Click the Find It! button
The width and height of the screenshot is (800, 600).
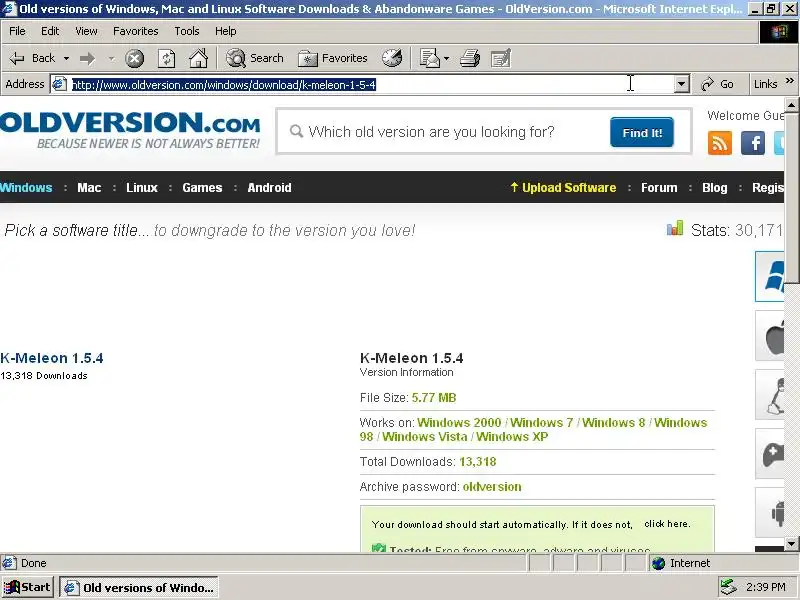[642, 133]
